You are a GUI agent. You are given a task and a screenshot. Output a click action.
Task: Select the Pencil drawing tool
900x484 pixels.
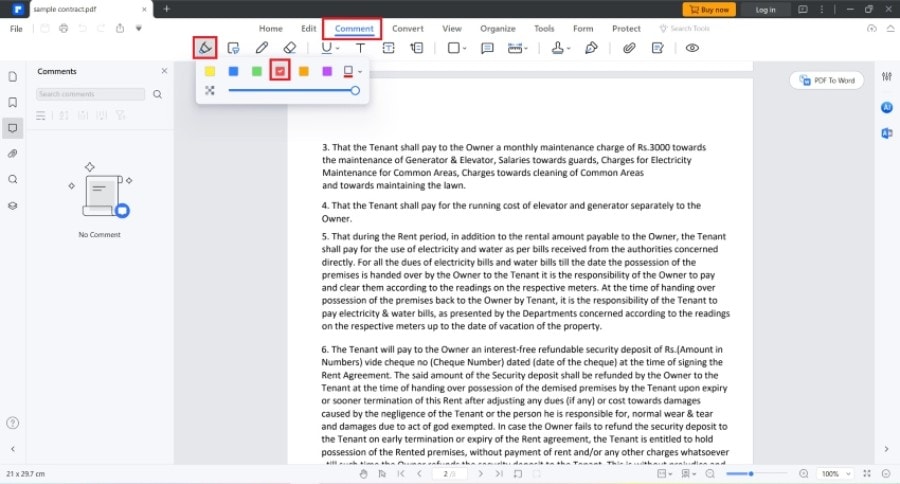[x=262, y=48]
